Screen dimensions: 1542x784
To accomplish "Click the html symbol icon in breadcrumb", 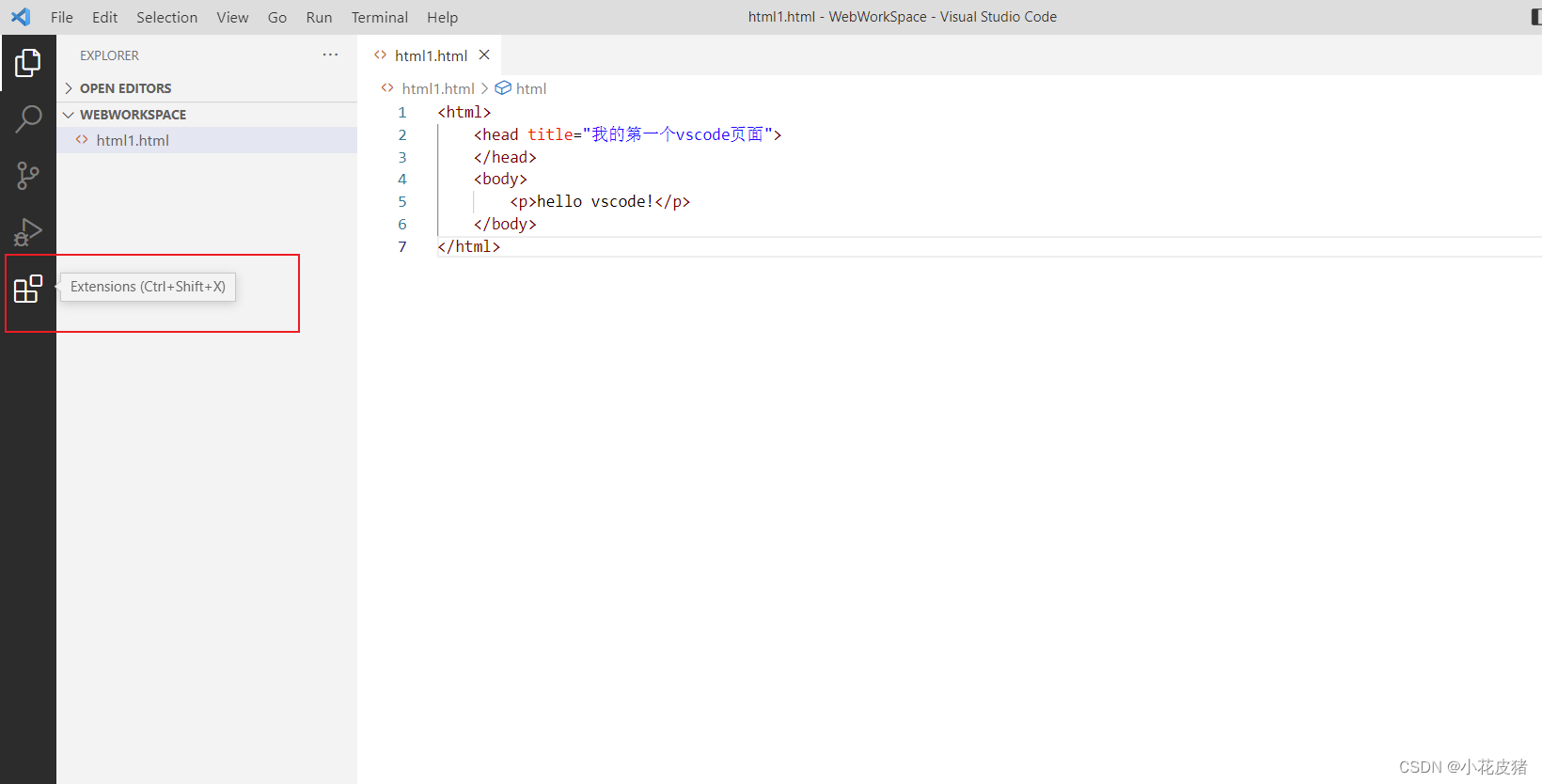I will [x=503, y=87].
